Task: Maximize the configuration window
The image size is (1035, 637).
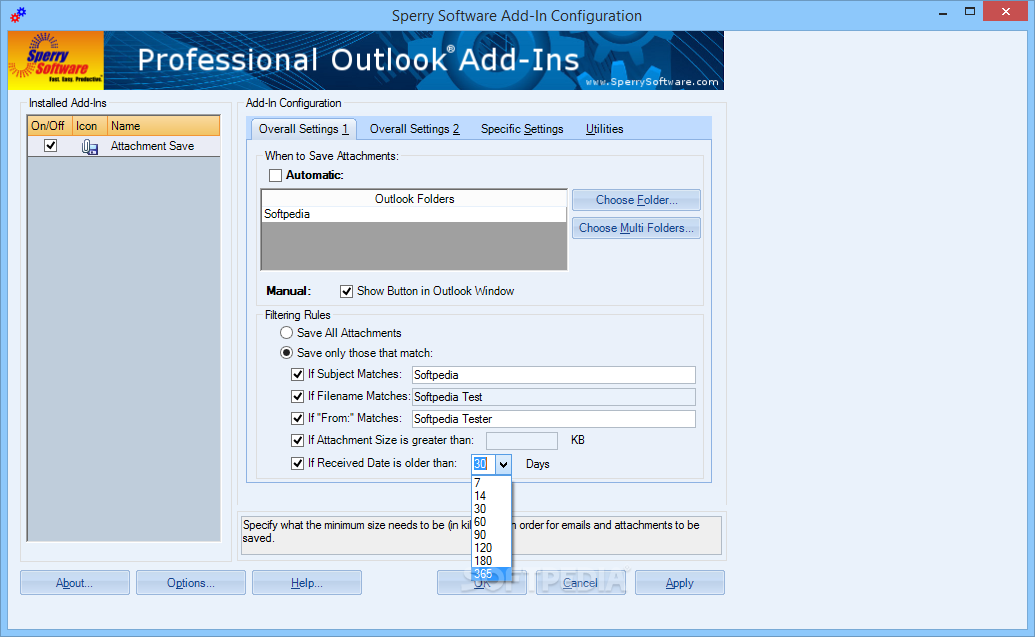Action: [x=970, y=12]
